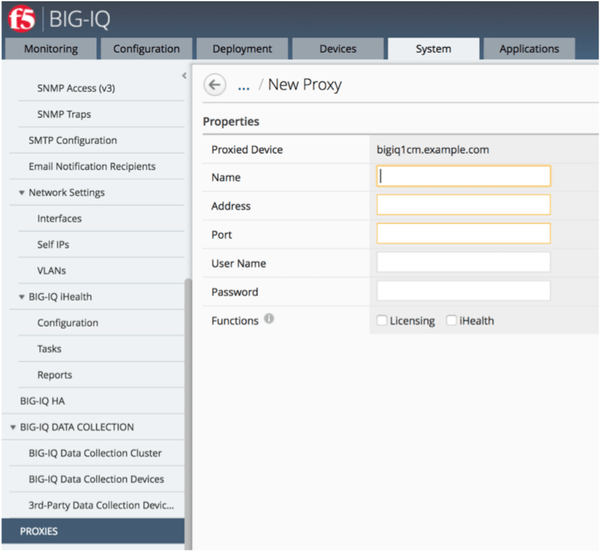
Task: Select the System tab
Action: click(x=433, y=49)
